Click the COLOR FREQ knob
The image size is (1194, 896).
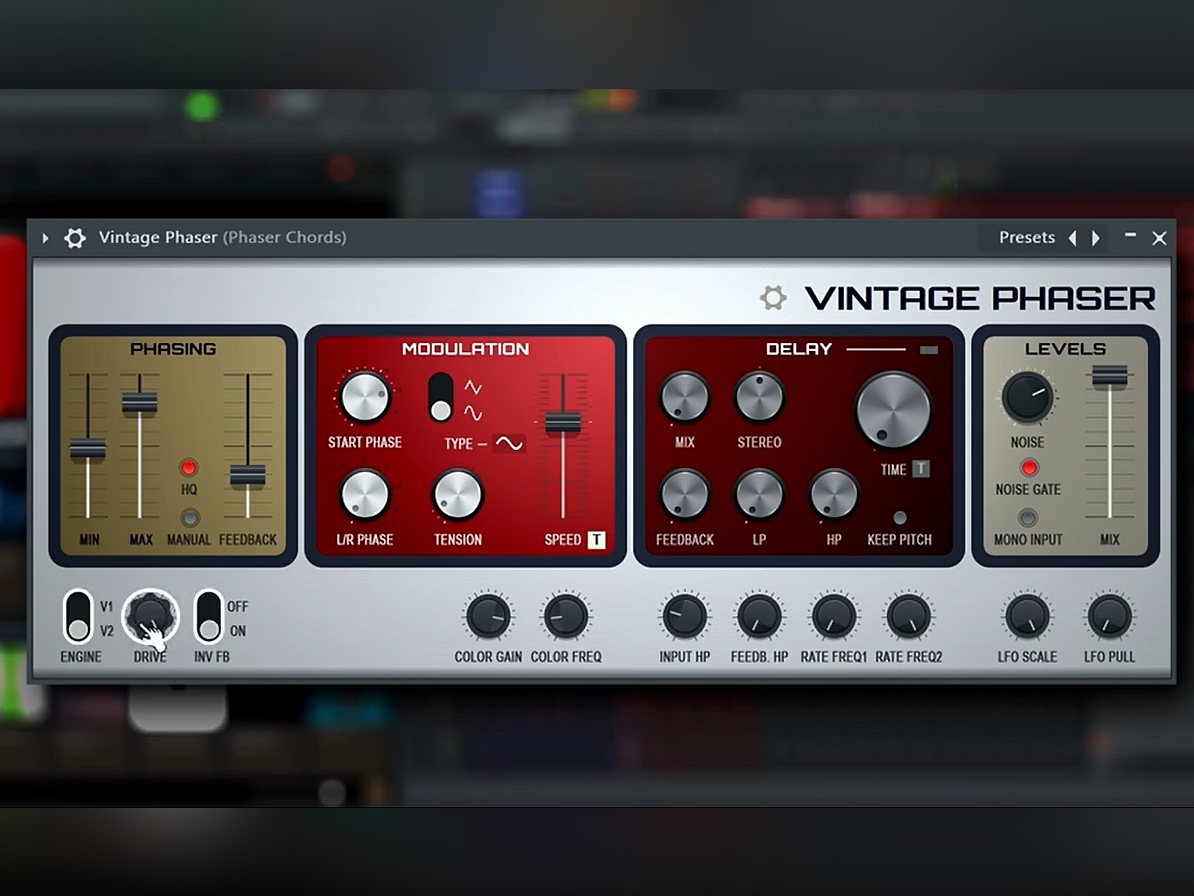[x=566, y=617]
